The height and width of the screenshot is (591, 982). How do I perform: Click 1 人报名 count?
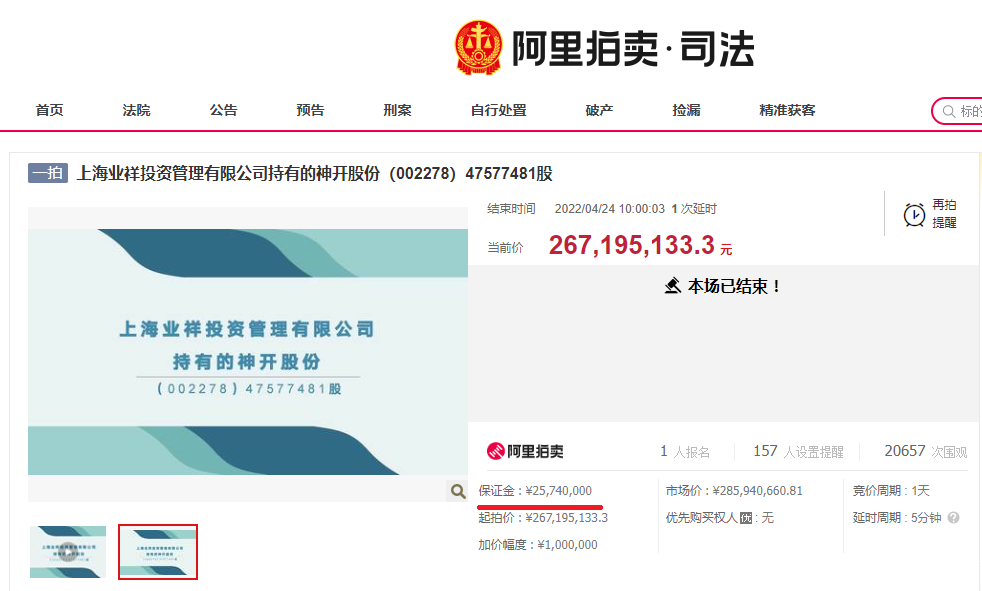(685, 451)
